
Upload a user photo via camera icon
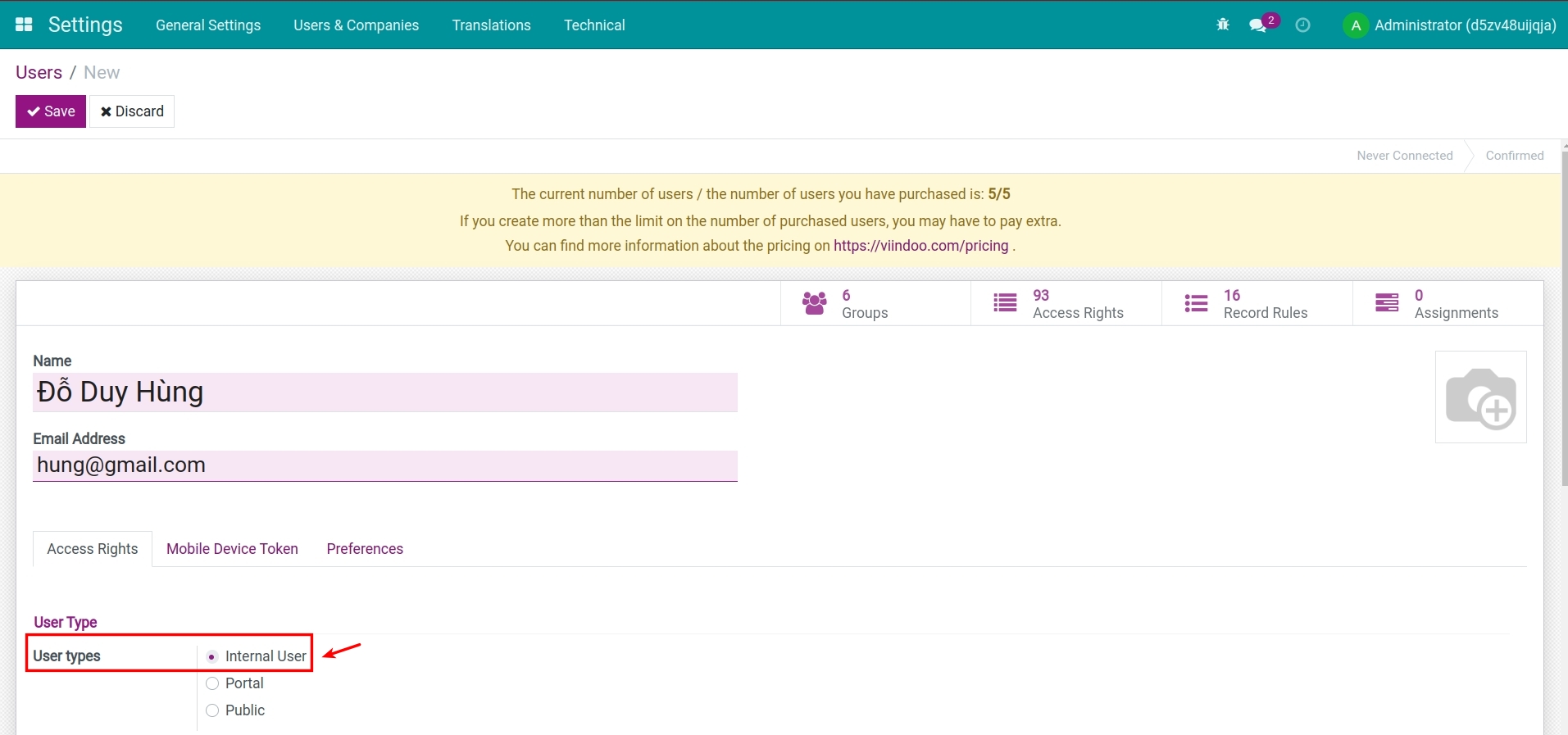coord(1480,397)
